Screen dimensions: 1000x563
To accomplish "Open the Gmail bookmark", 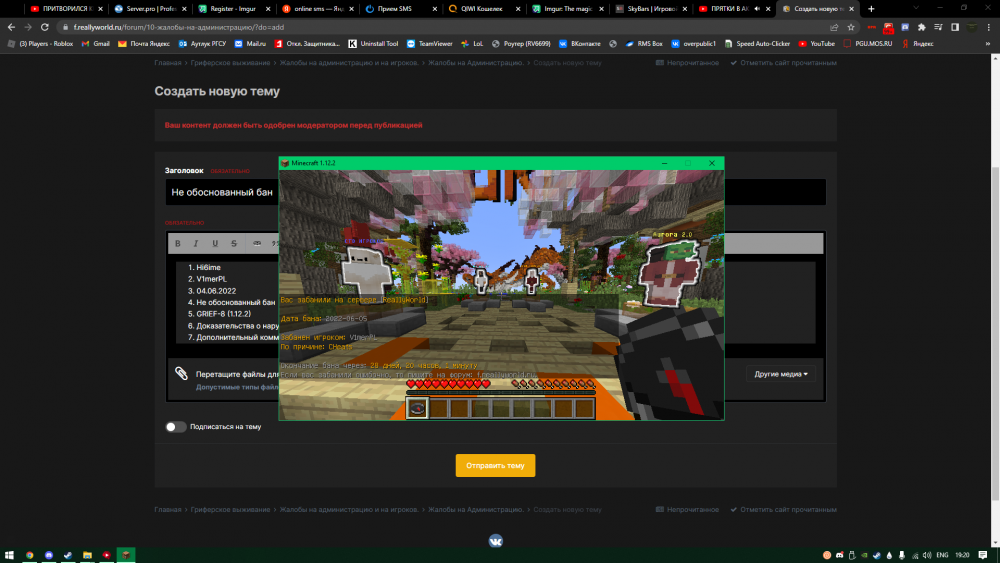I will (x=96, y=44).
